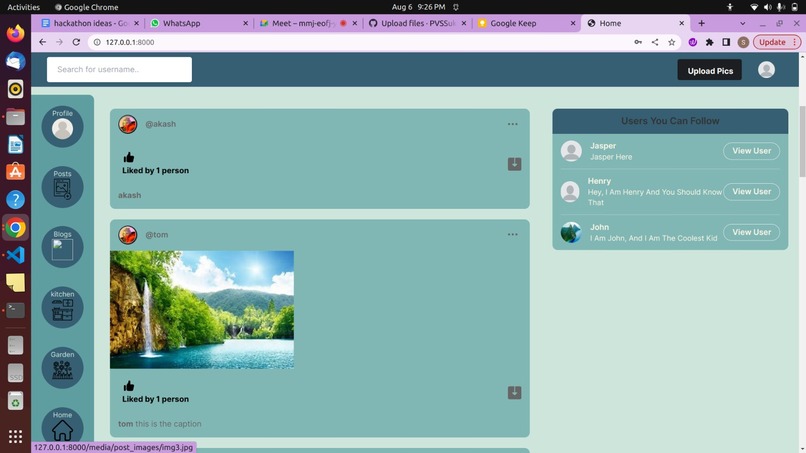
Task: Click the @tom post avatar
Action: (127, 234)
